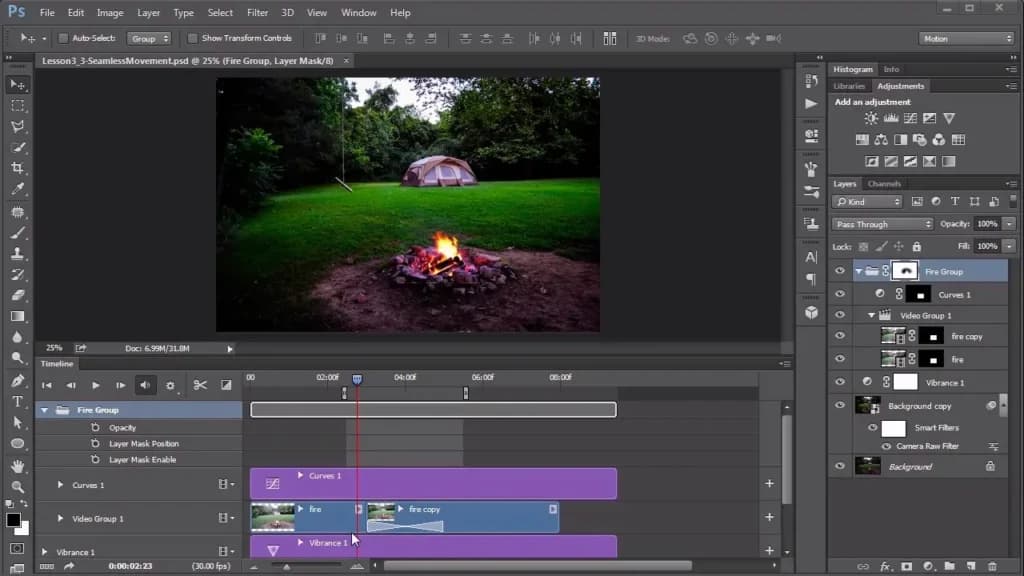Viewport: 1024px width, 576px height.
Task: Delete layer using trash icon
Action: [993, 566]
